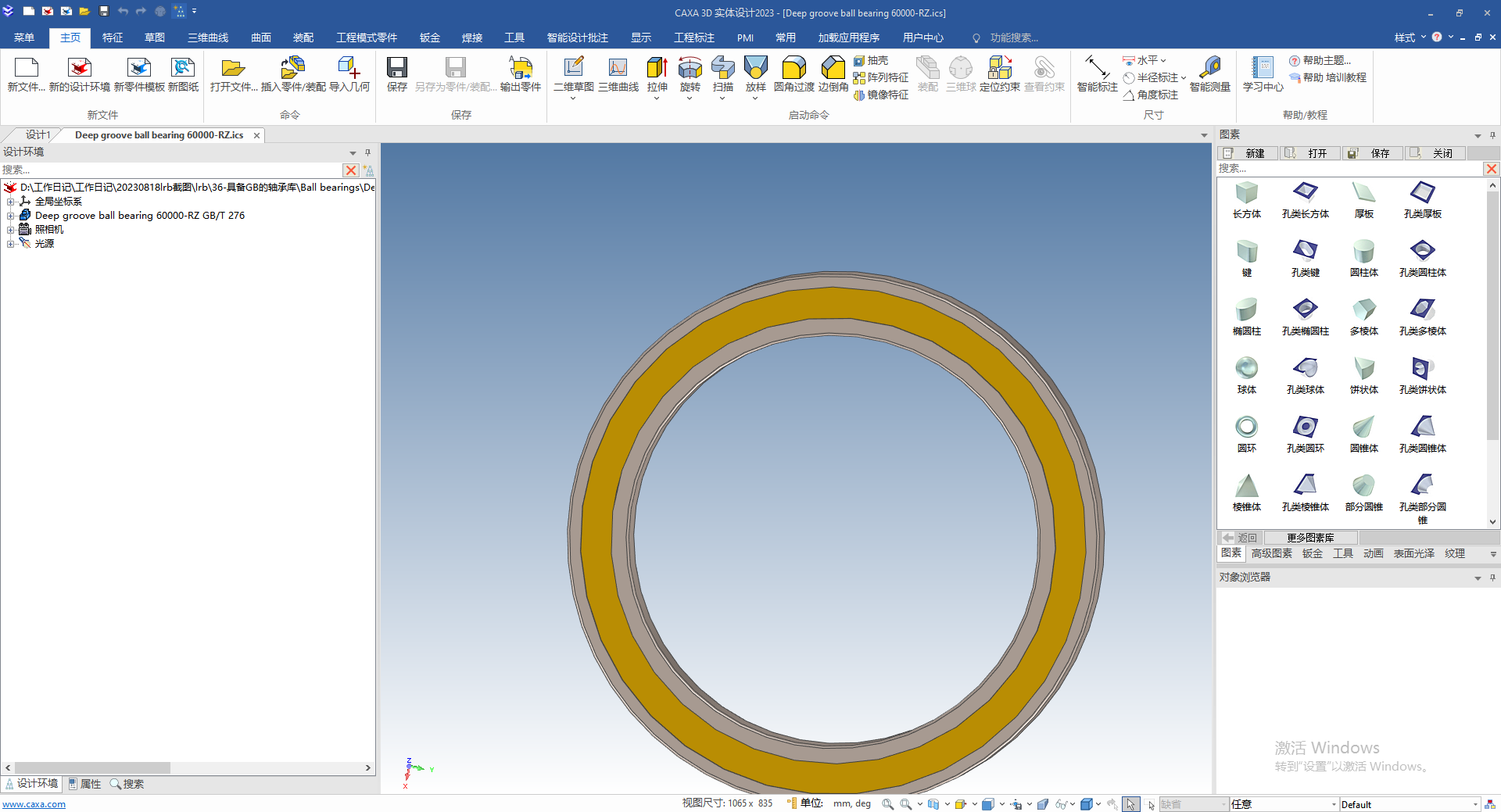
Task: Click the 新建 catalog button
Action: (x=1248, y=153)
